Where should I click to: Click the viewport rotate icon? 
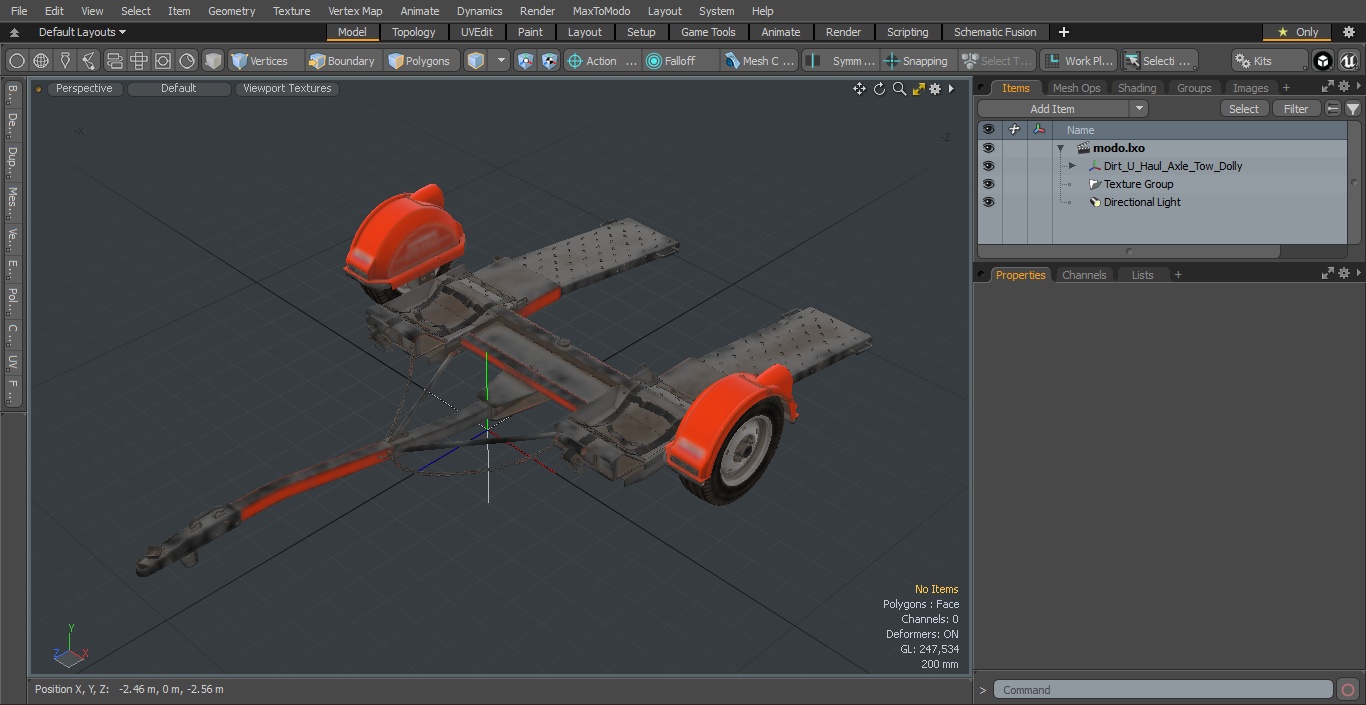point(879,89)
